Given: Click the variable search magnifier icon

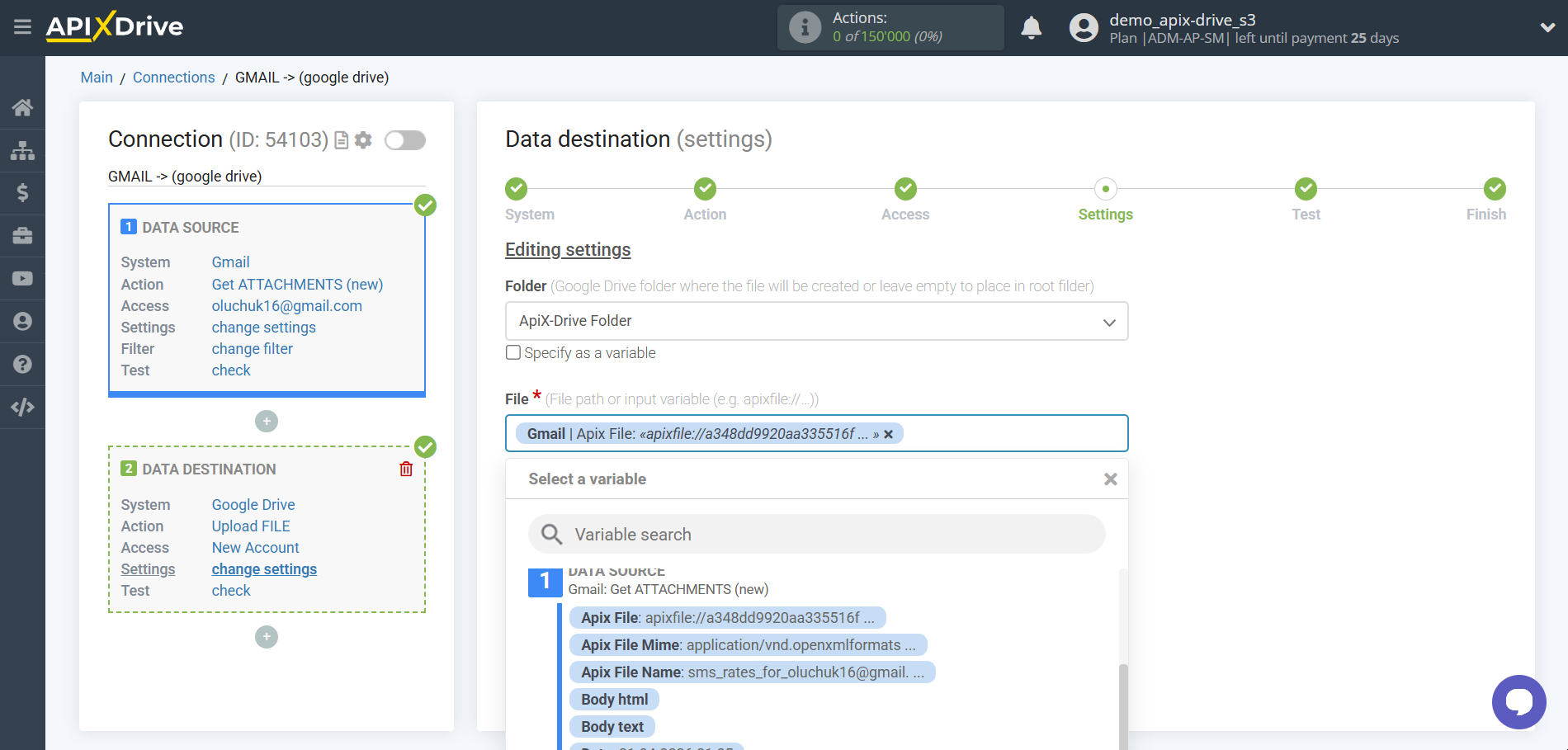Looking at the screenshot, I should click(x=551, y=535).
